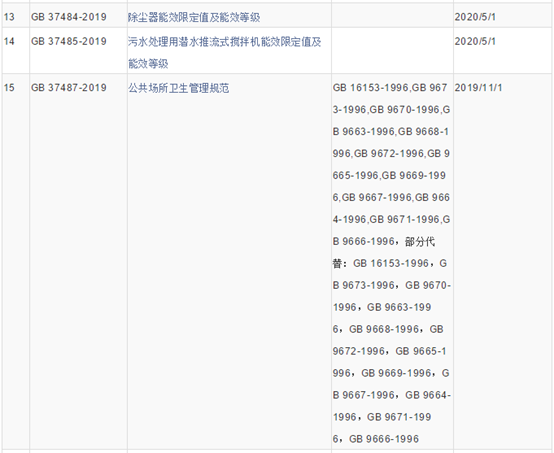The height and width of the screenshot is (453, 554).
Task: Select standard number GB 37484-2019
Action: point(69,17)
